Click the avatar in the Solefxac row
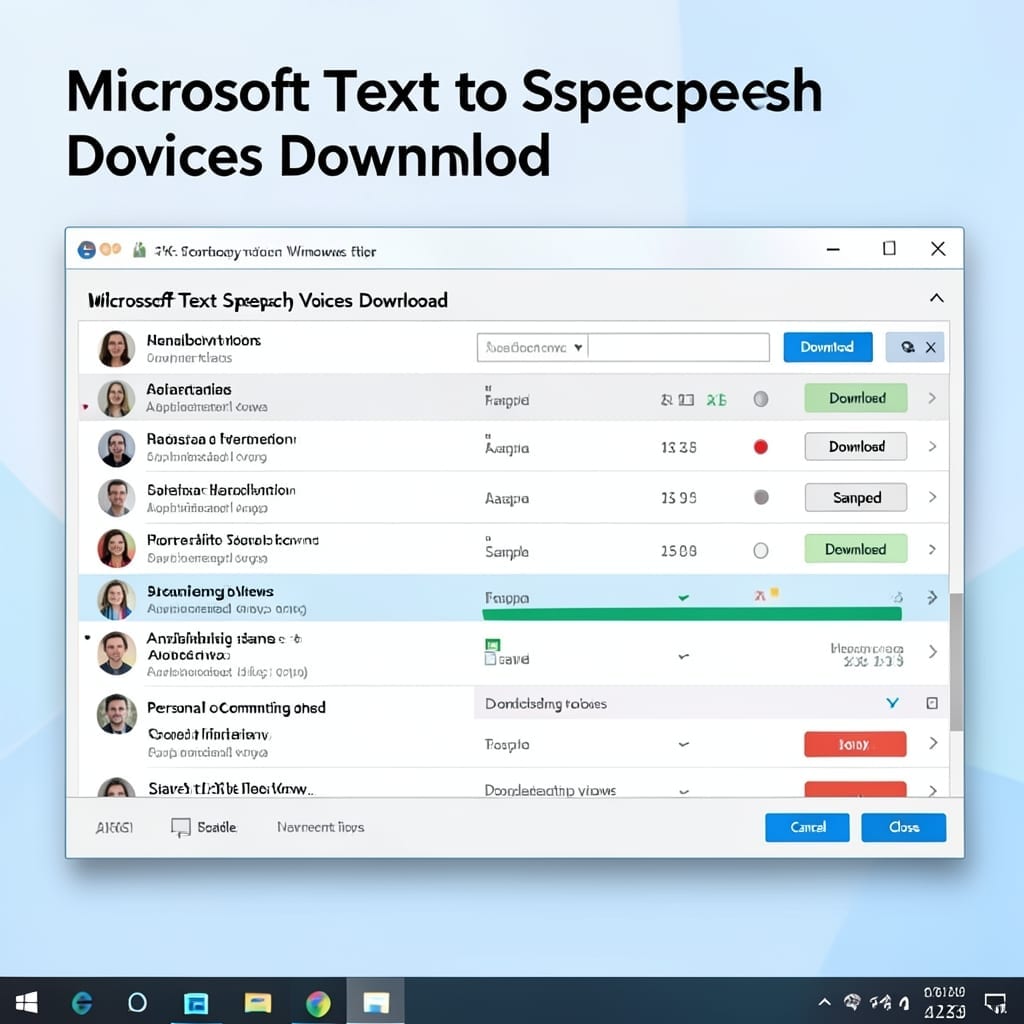1024x1024 pixels. 116,498
